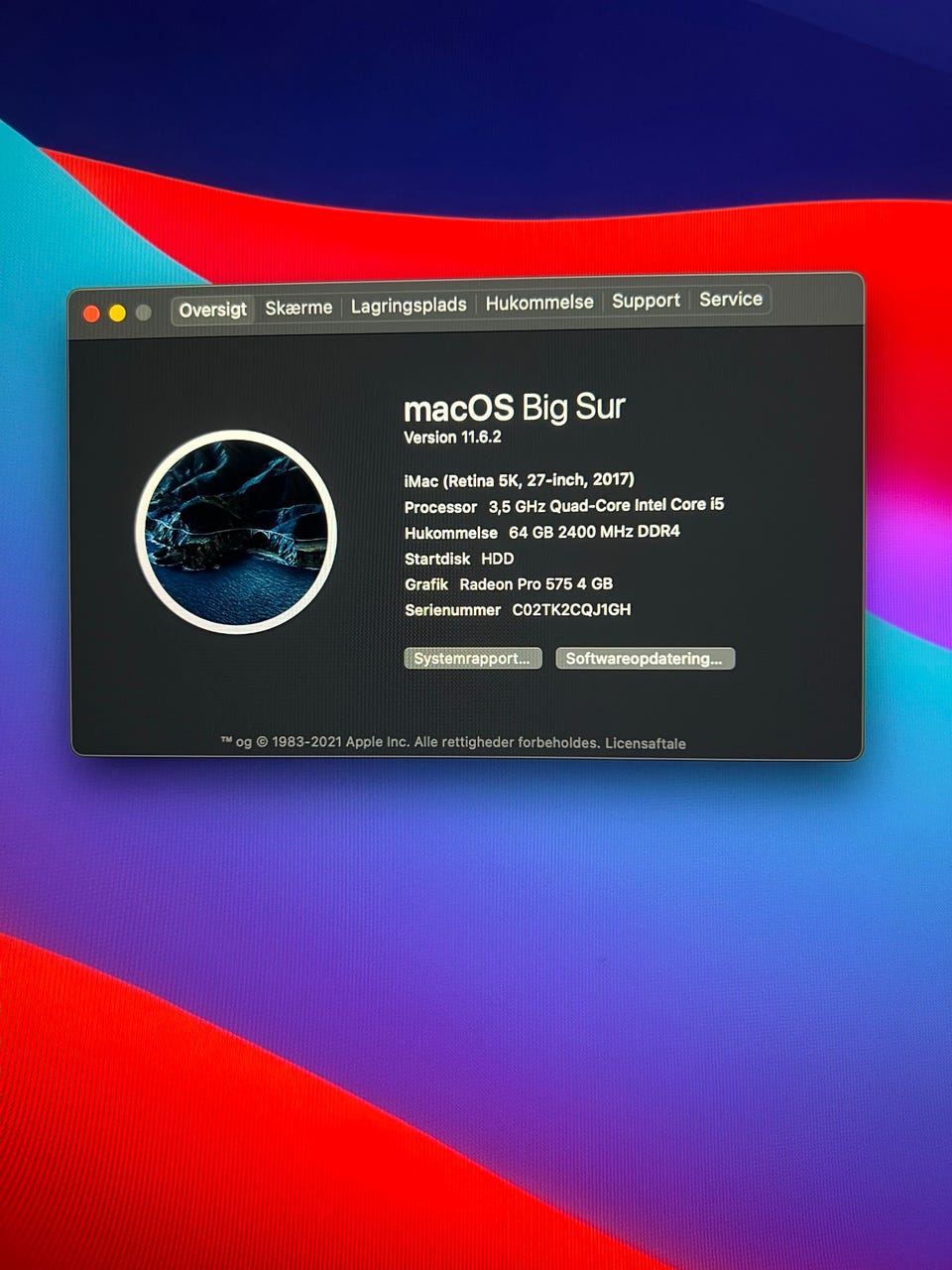This screenshot has height=1270, width=952.
Task: Open the Support tab
Action: pyautogui.click(x=646, y=301)
